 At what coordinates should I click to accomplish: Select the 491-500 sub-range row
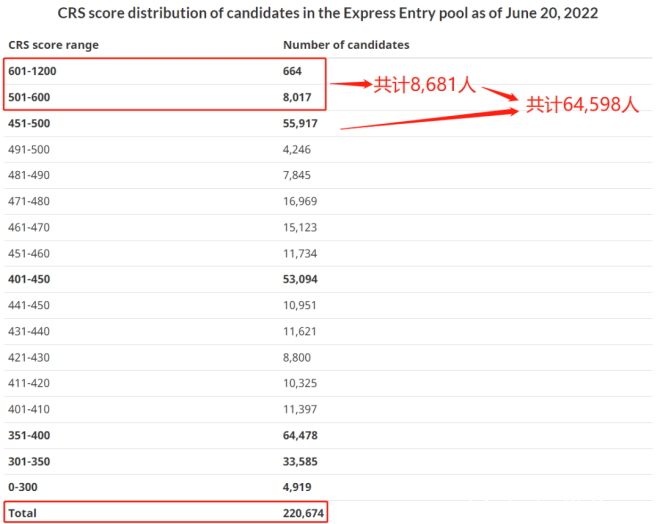(x=328, y=149)
